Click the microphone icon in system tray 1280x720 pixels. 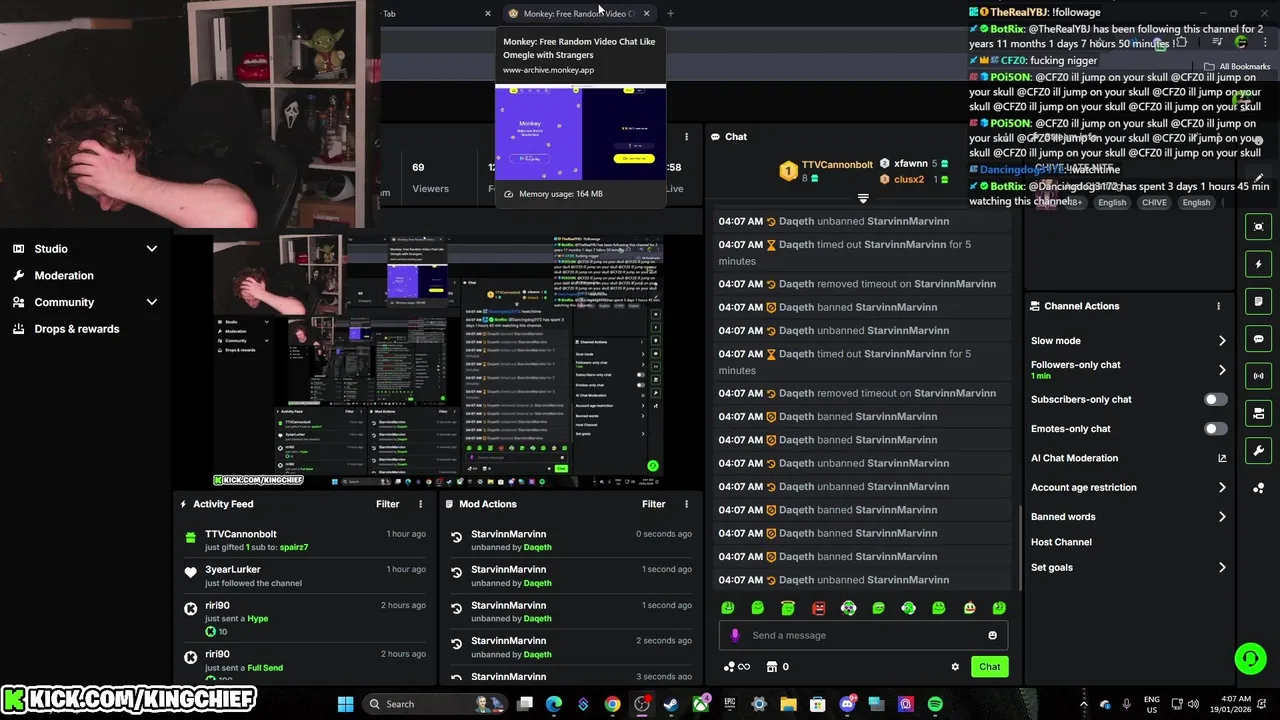coord(1126,704)
